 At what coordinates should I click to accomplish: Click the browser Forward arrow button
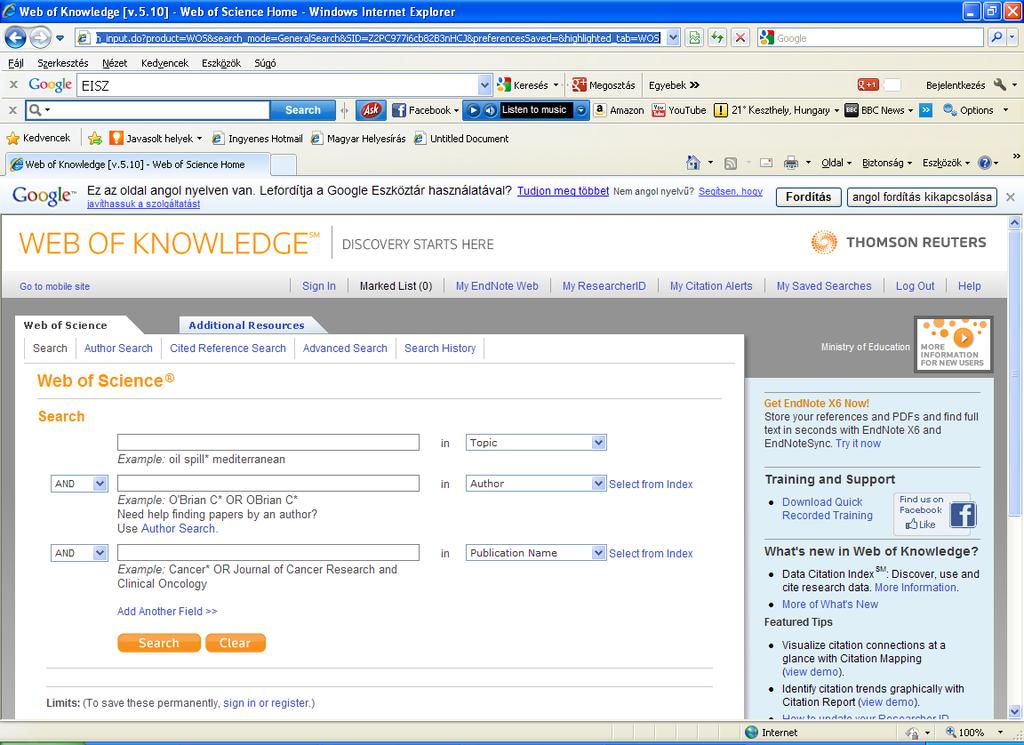[40, 38]
